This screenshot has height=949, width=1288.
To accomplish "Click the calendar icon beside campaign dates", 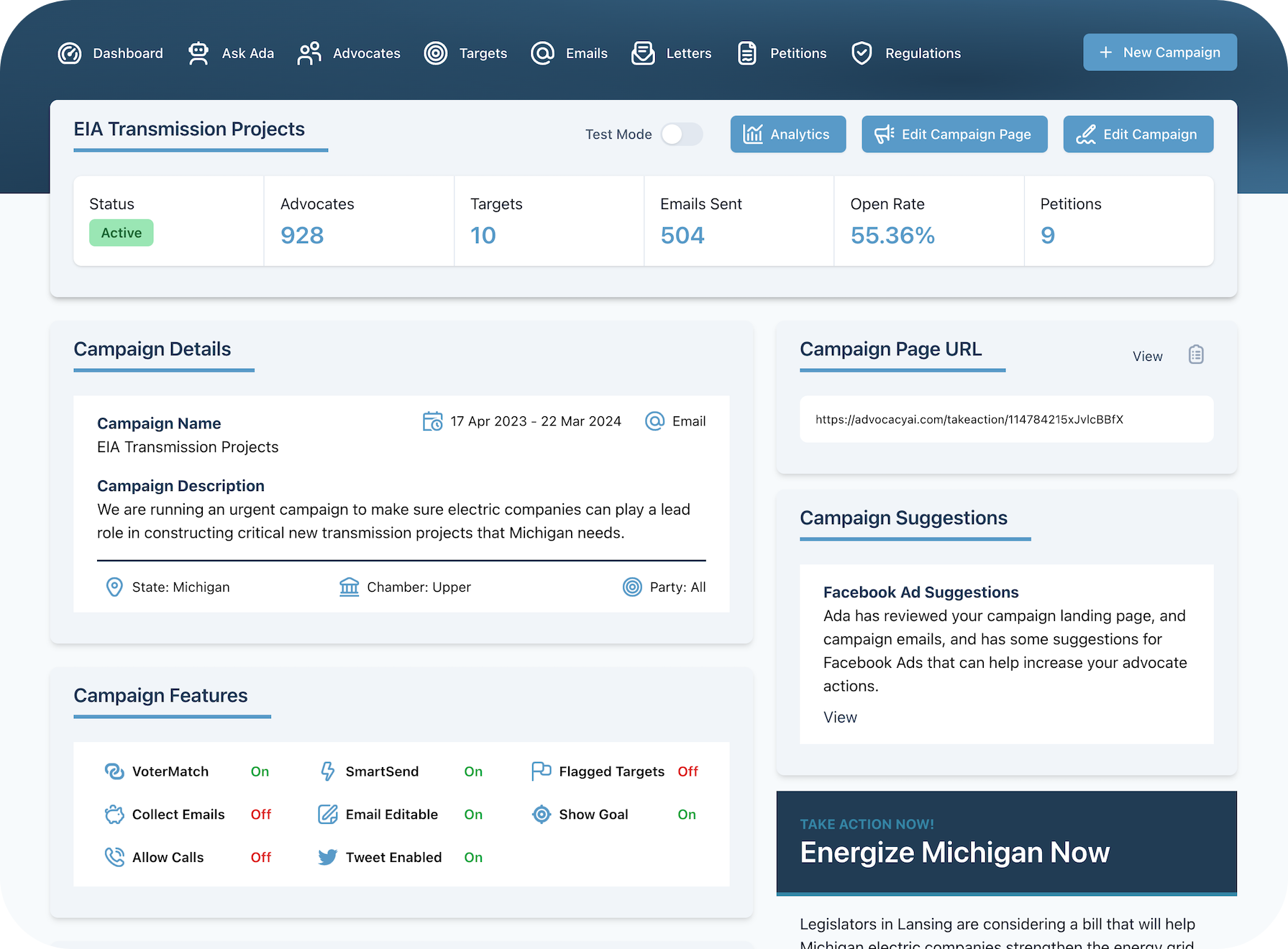I will pyautogui.click(x=432, y=421).
